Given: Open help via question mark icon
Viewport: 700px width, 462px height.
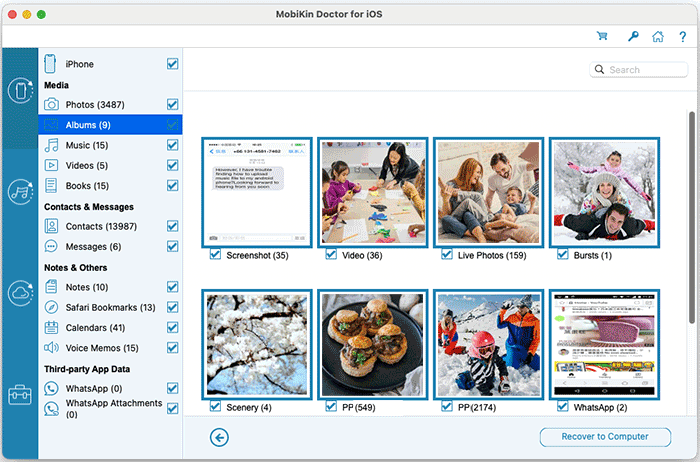Looking at the screenshot, I should [683, 37].
